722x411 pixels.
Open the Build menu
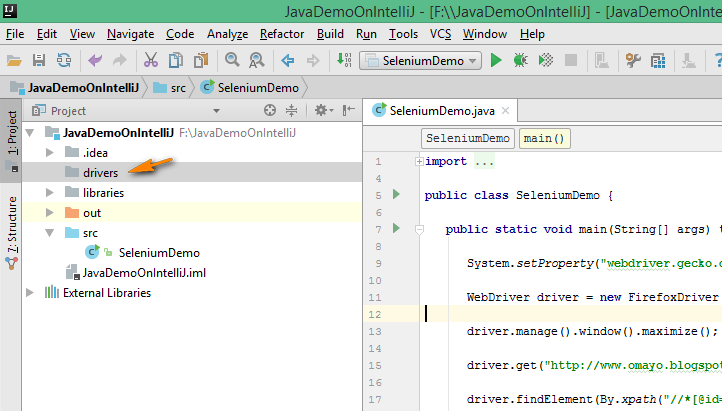tap(330, 34)
